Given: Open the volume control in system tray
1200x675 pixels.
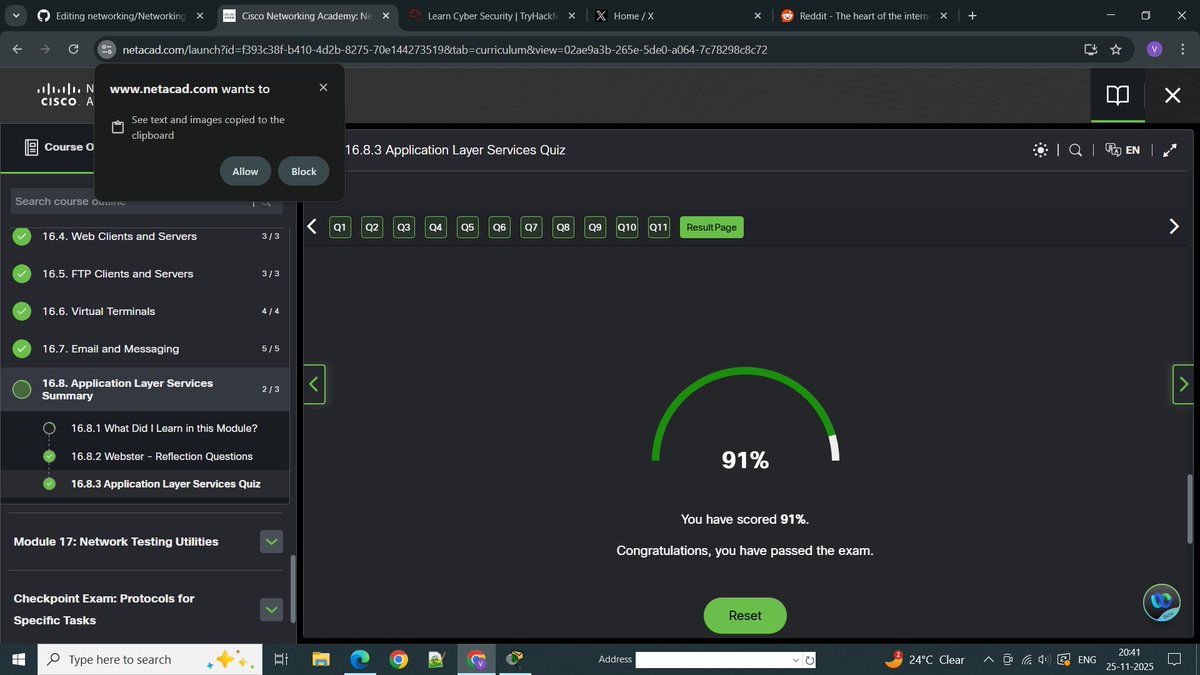Looking at the screenshot, I should 1044,659.
